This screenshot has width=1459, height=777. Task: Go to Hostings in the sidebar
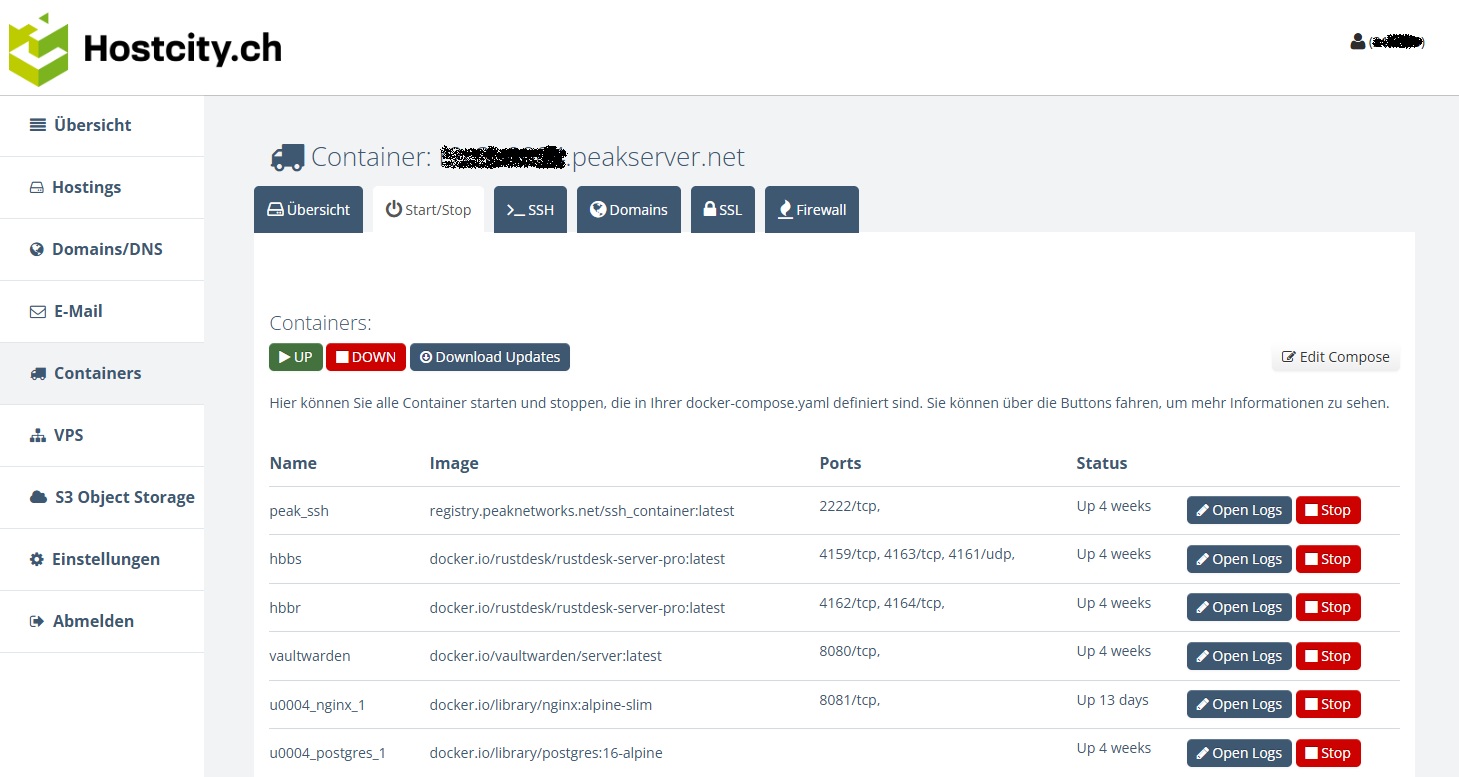tap(86, 187)
